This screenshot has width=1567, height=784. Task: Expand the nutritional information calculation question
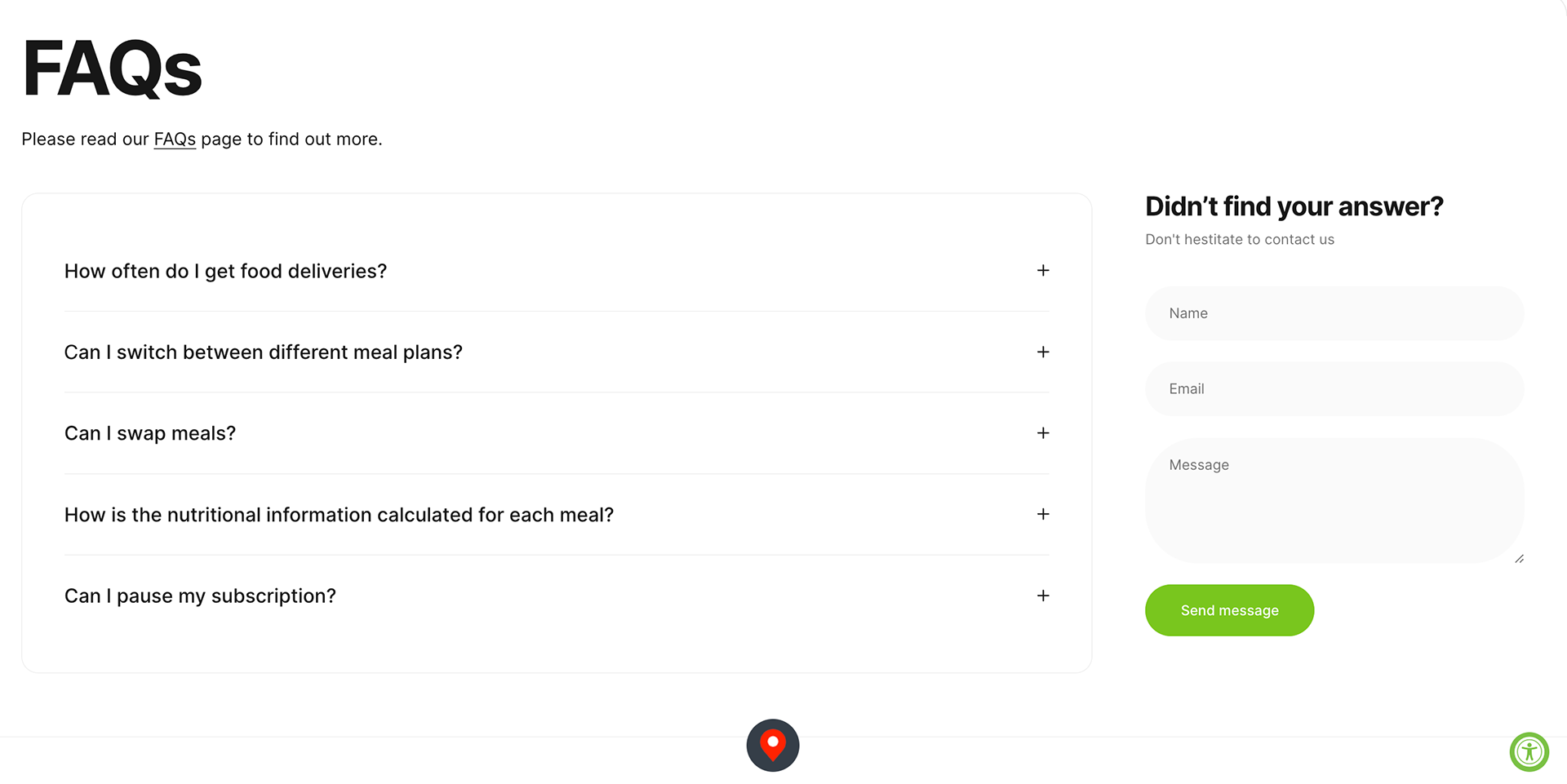click(557, 515)
